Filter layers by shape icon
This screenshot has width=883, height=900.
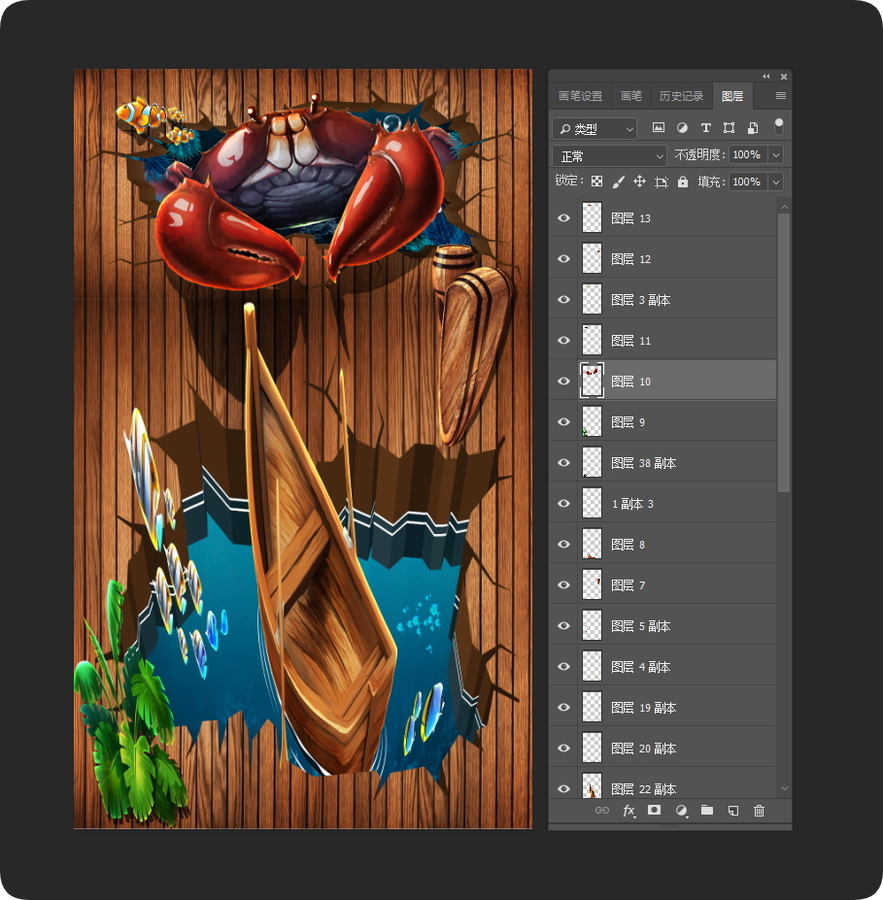pos(729,128)
